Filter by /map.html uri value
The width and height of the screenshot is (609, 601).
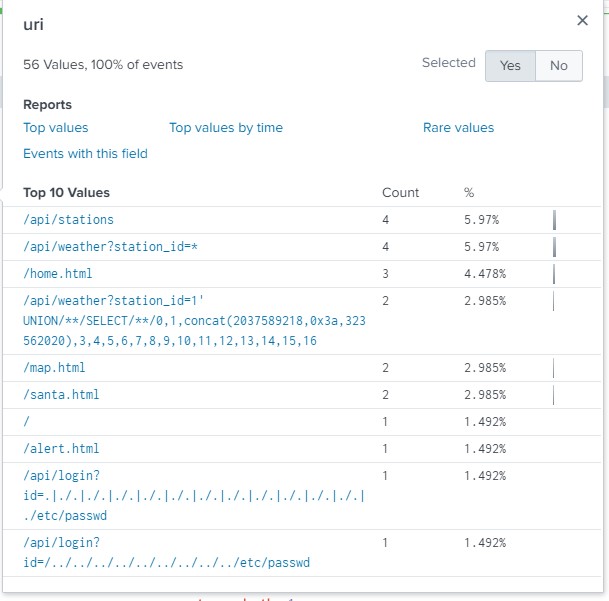(x=54, y=368)
